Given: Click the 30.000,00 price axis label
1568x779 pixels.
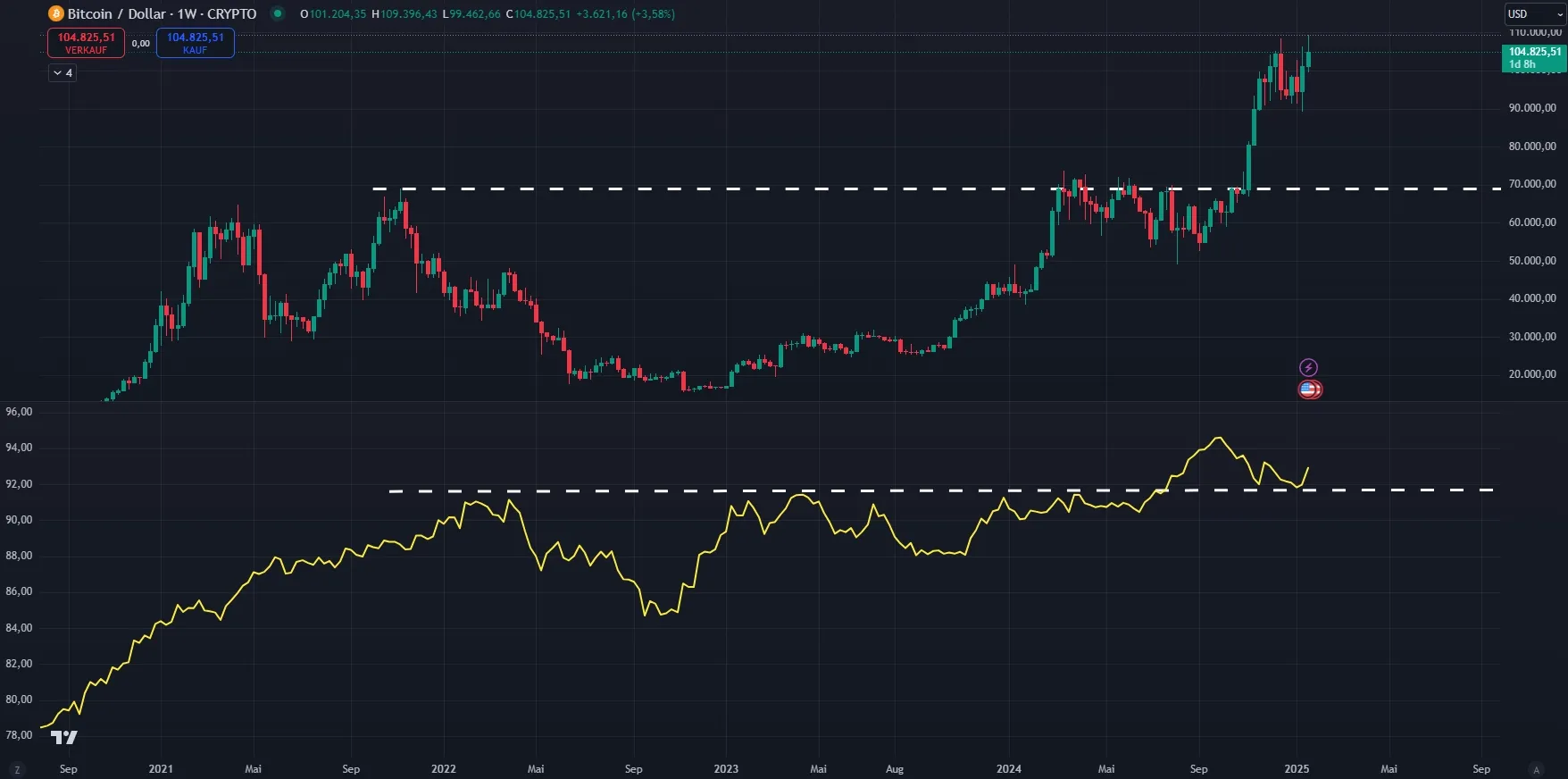Looking at the screenshot, I should pos(1532,337).
